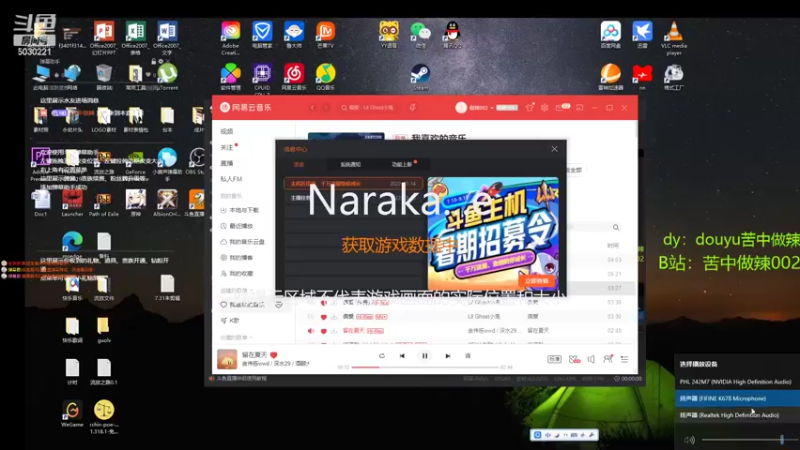Open the QQ音乐 desktop shortcut
This screenshot has height=450, width=800.
coord(325,77)
